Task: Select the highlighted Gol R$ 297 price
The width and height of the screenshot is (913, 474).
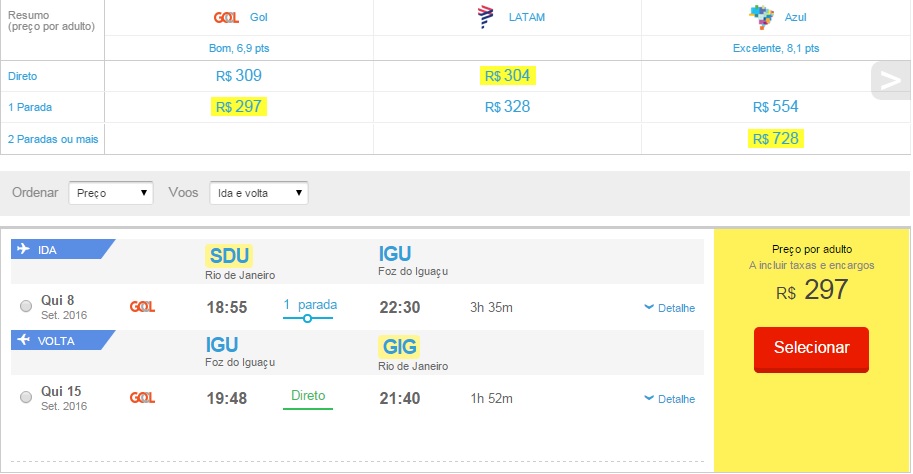Action: tap(239, 107)
